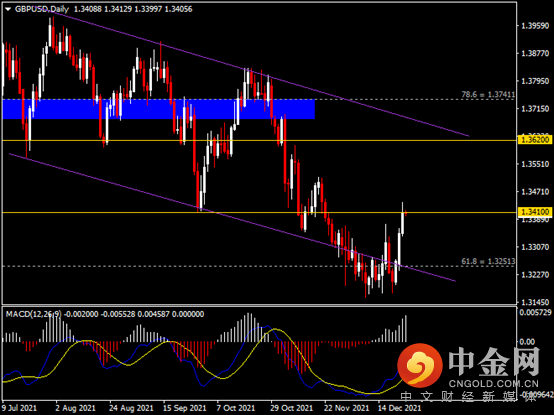Select the 61.8 = 1.32513 Fibonacci label
Screen dimensions: 554x415
[x=488, y=261]
